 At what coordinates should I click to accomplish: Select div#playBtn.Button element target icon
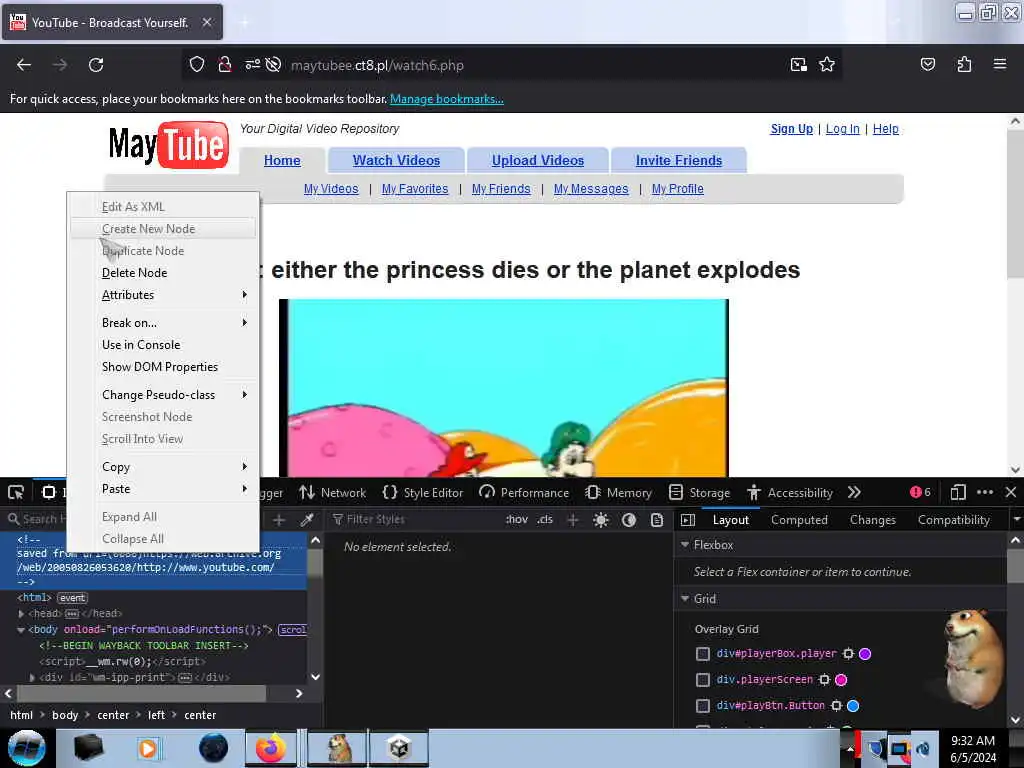tap(836, 706)
